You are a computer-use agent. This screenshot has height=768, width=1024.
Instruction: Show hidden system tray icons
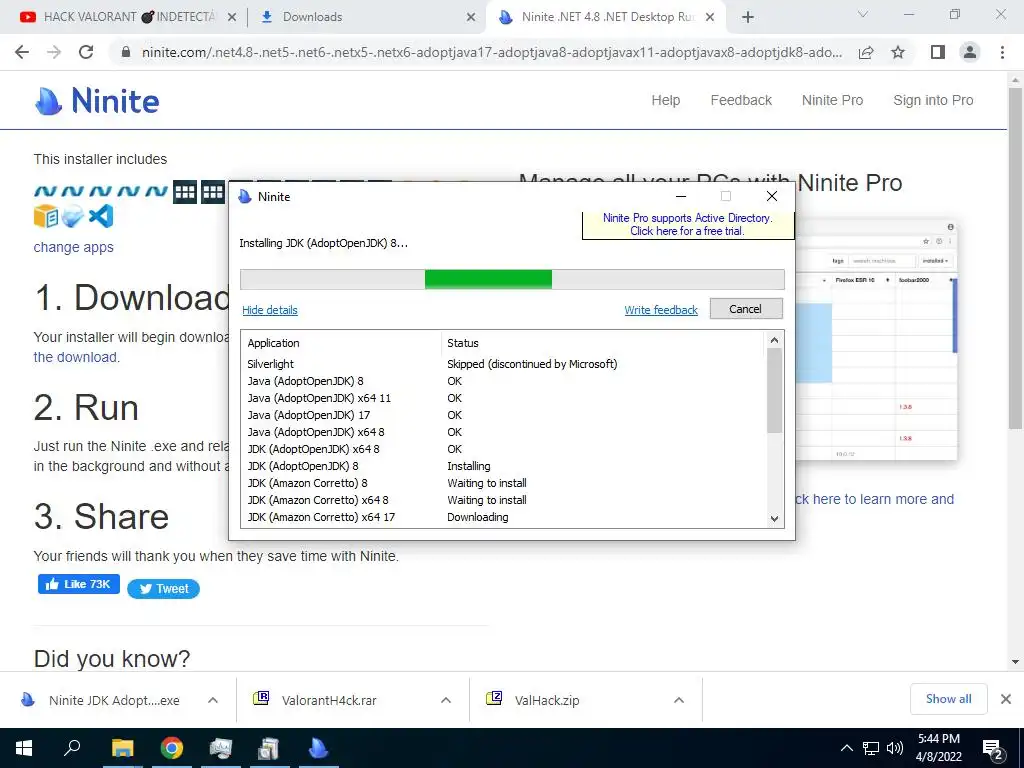[x=846, y=748]
